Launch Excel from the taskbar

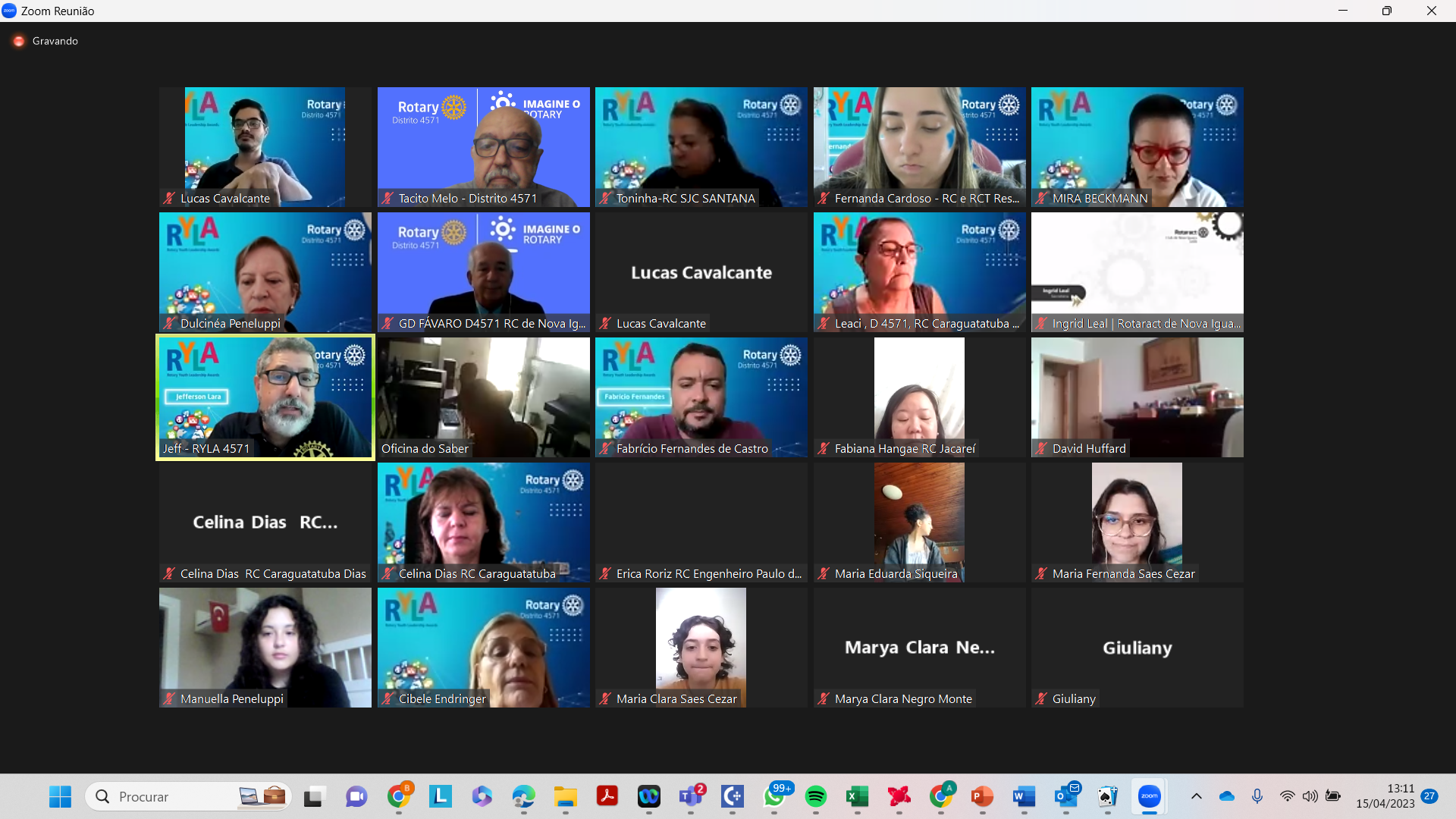pyautogui.click(x=857, y=796)
